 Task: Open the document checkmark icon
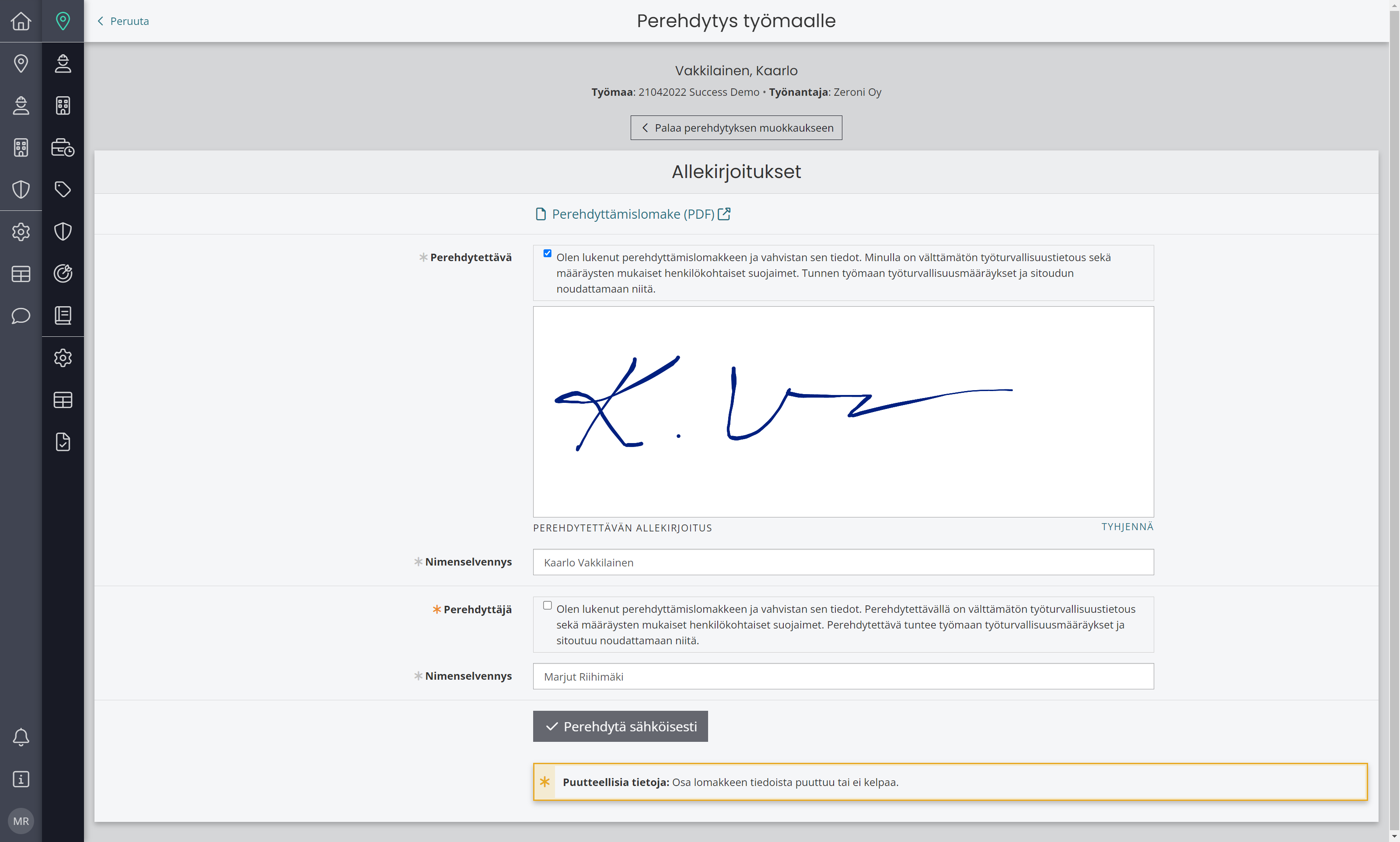tap(63, 441)
